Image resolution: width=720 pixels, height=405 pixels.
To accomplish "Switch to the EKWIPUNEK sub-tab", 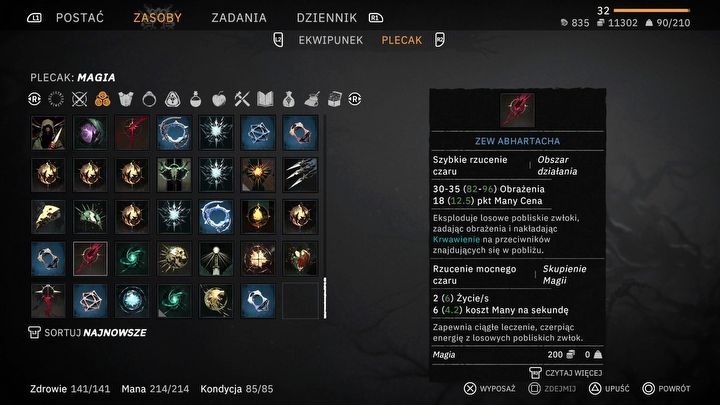I will [331, 40].
